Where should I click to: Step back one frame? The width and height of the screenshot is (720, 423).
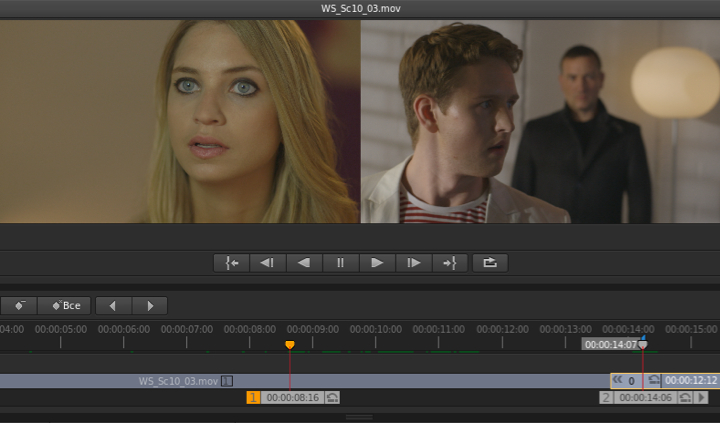tap(268, 263)
